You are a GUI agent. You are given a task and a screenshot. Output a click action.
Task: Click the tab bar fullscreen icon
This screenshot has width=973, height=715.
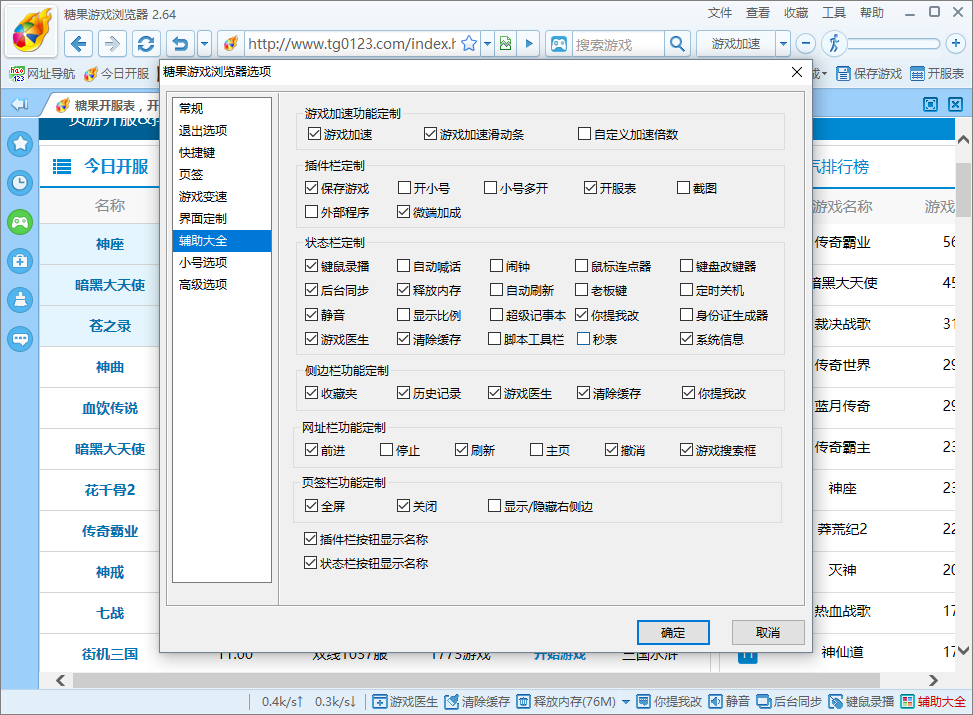click(x=930, y=104)
